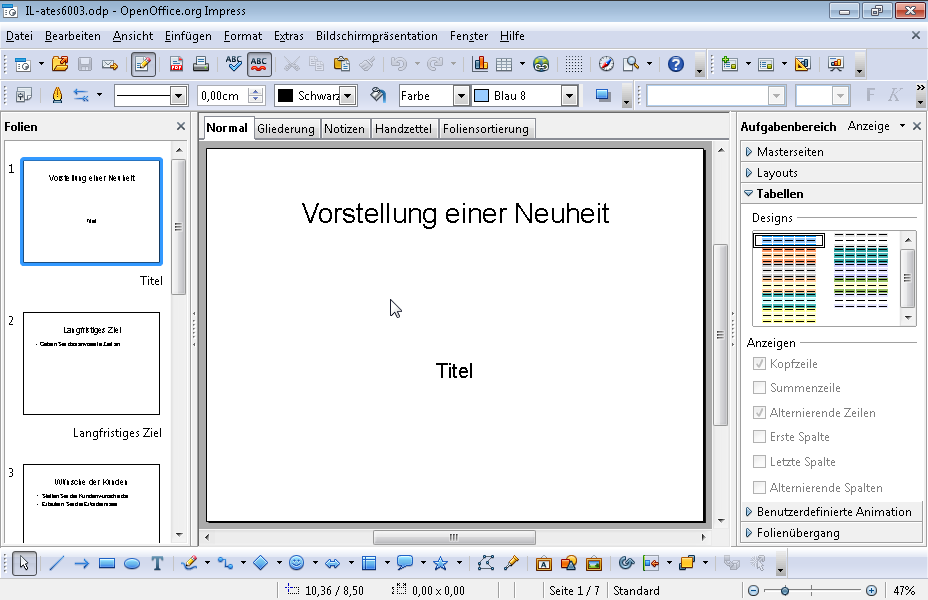928x600 pixels.
Task: Send document as e-mail icon
Action: tap(109, 64)
